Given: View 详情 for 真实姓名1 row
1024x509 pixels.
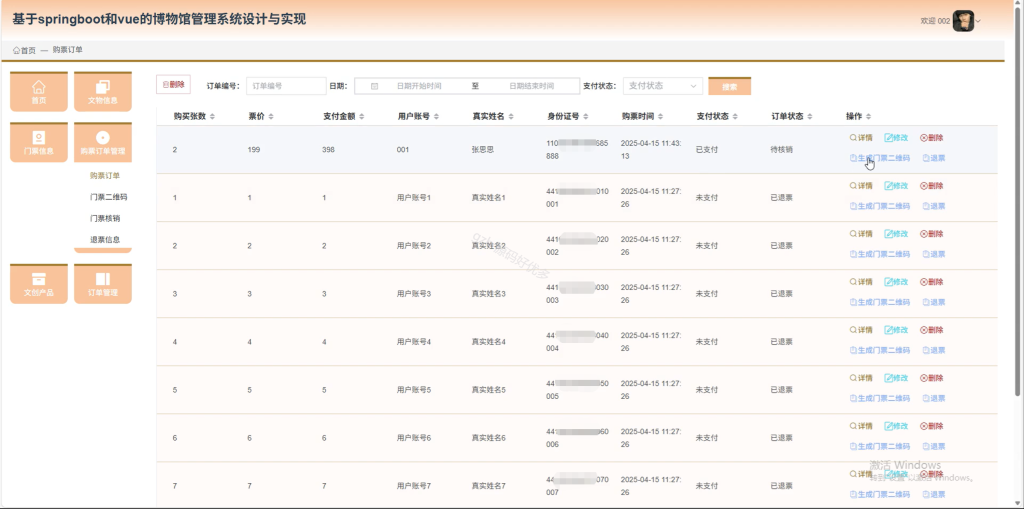Looking at the screenshot, I should (x=861, y=186).
